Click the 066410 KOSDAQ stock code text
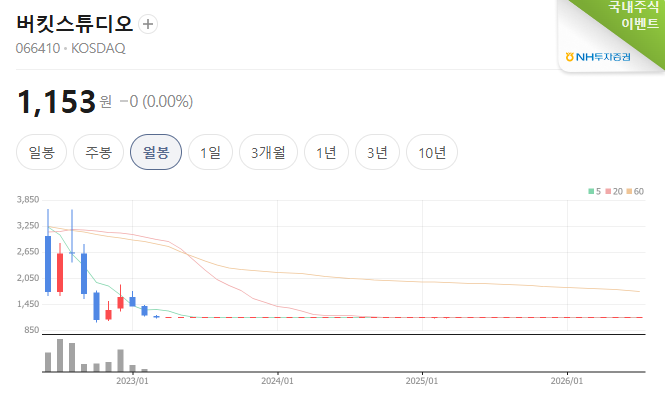Screen dimensions: 665x398 tap(70, 48)
